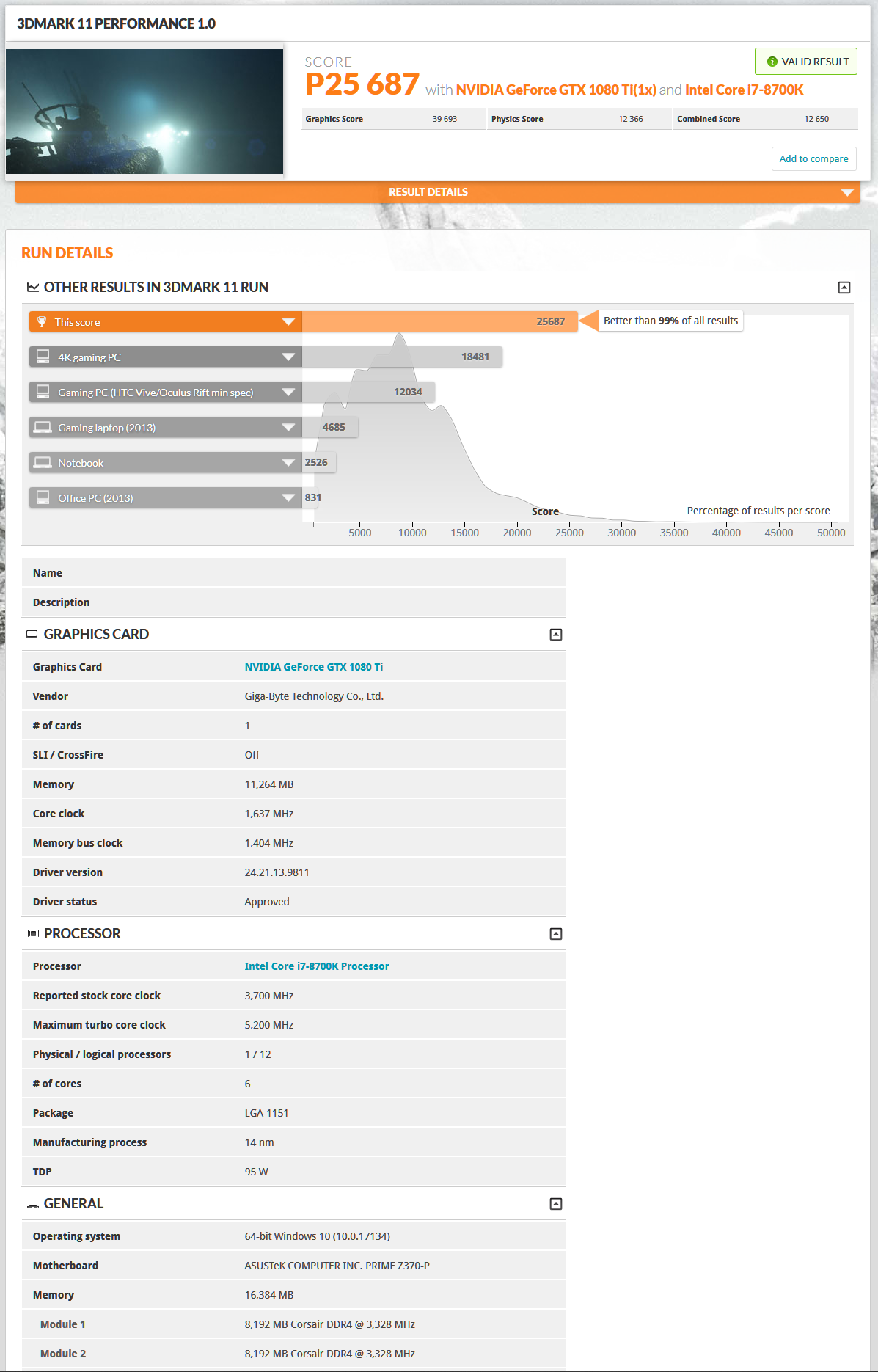Click the chip icon beside Processor heading
Screen dimensions: 878x1372
point(33,933)
